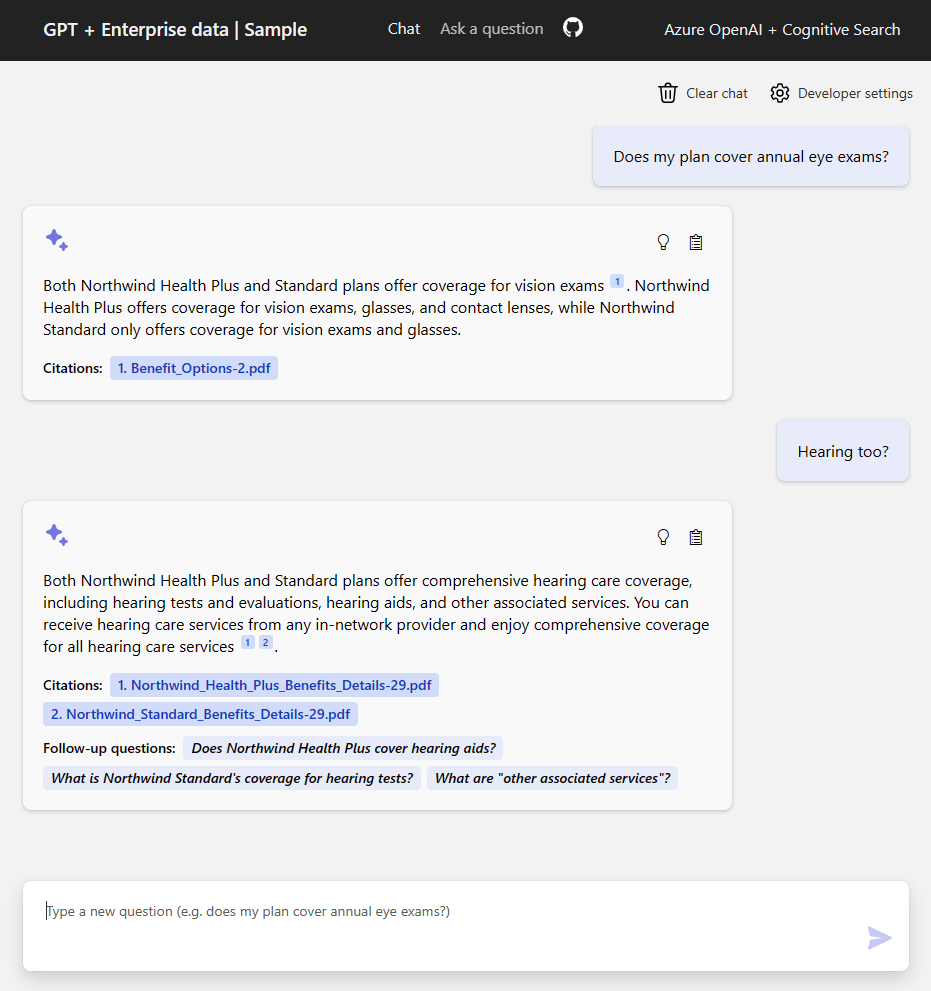The image size is (931, 991).
Task: Switch to the Ask a question tab
Action: tap(491, 28)
